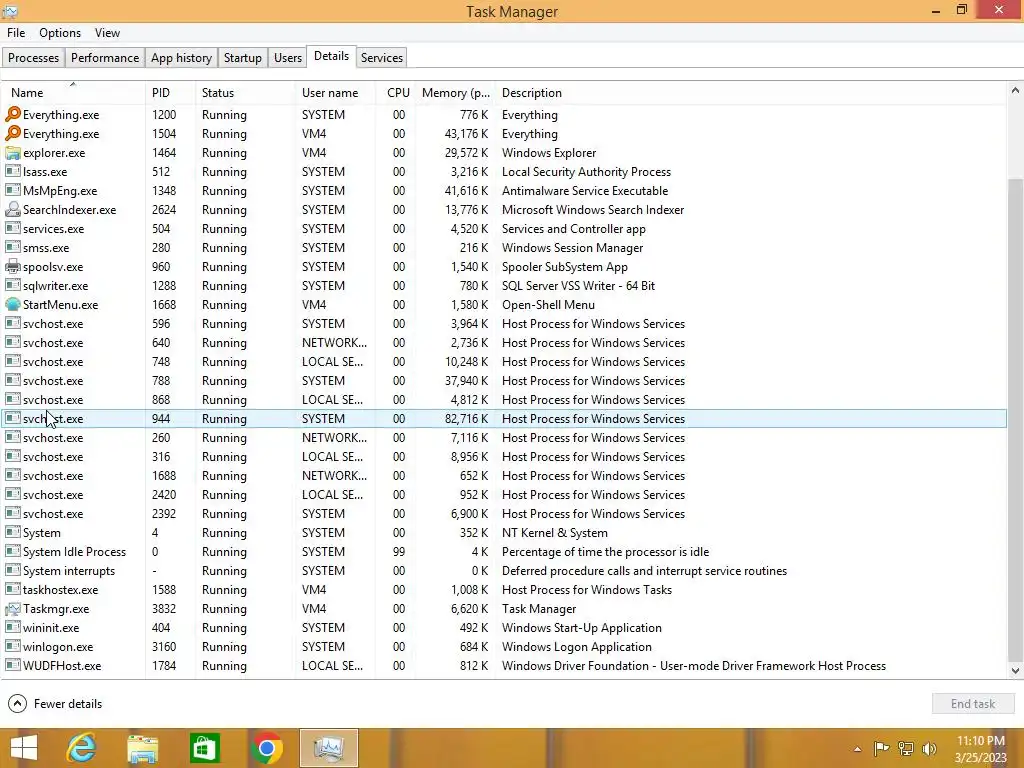Click the lsass.exe process icon
1024x768 pixels.
12,172
